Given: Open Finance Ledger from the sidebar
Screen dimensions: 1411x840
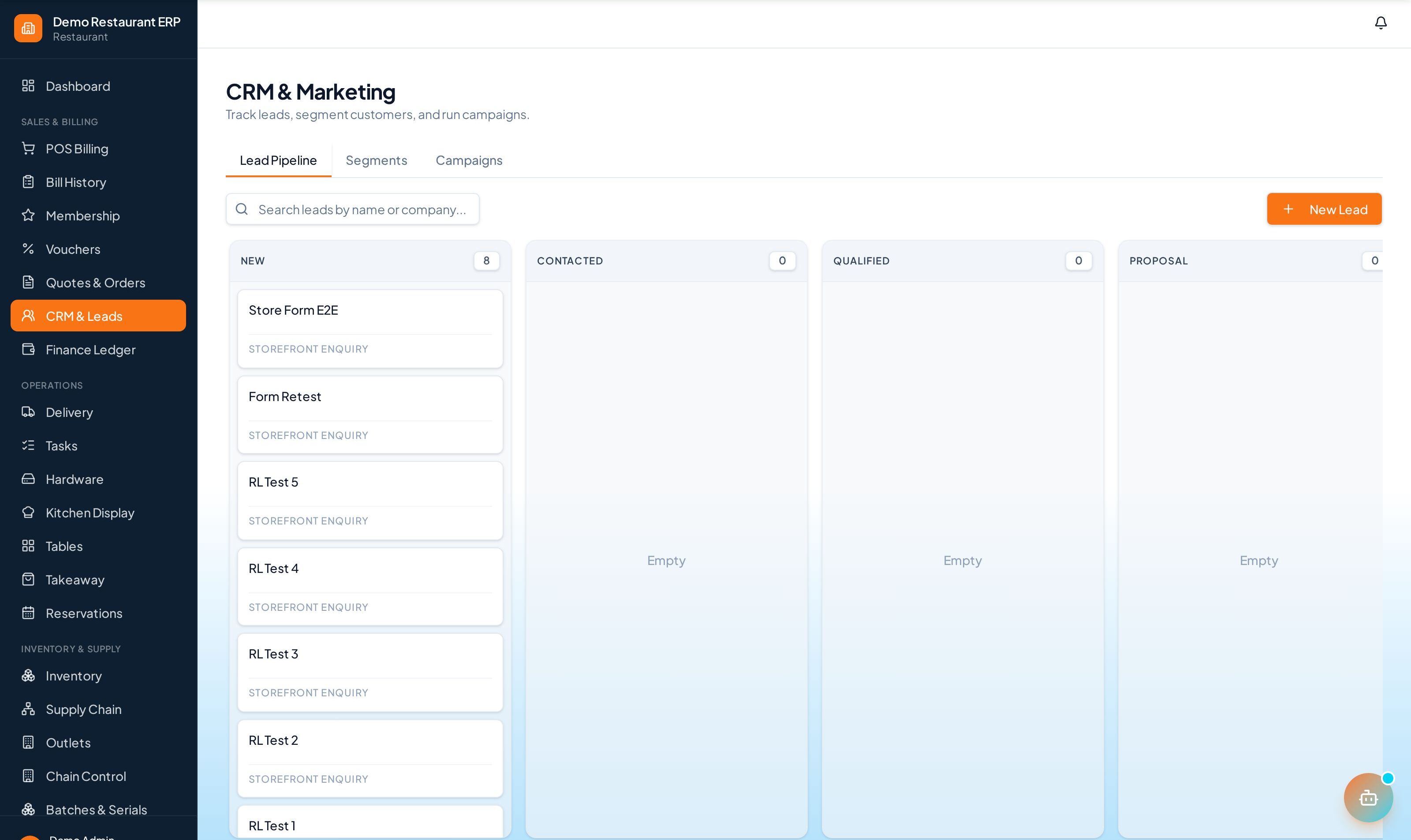Looking at the screenshot, I should (x=98, y=349).
